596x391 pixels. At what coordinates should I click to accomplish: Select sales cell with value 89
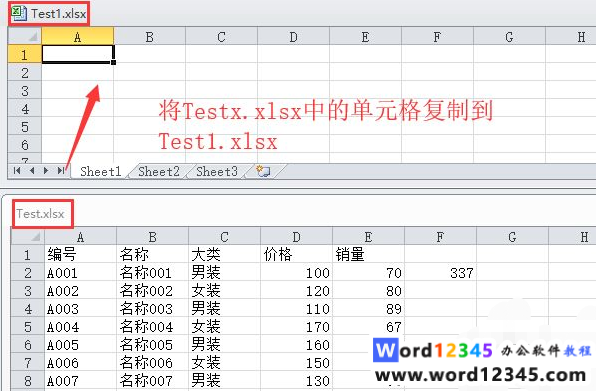click(368, 309)
